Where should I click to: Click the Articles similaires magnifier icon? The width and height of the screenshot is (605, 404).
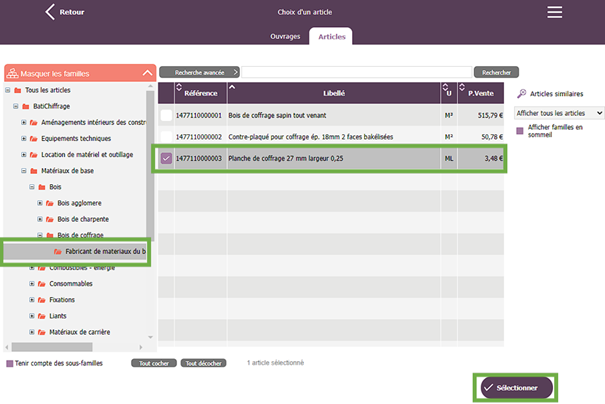coord(521,93)
